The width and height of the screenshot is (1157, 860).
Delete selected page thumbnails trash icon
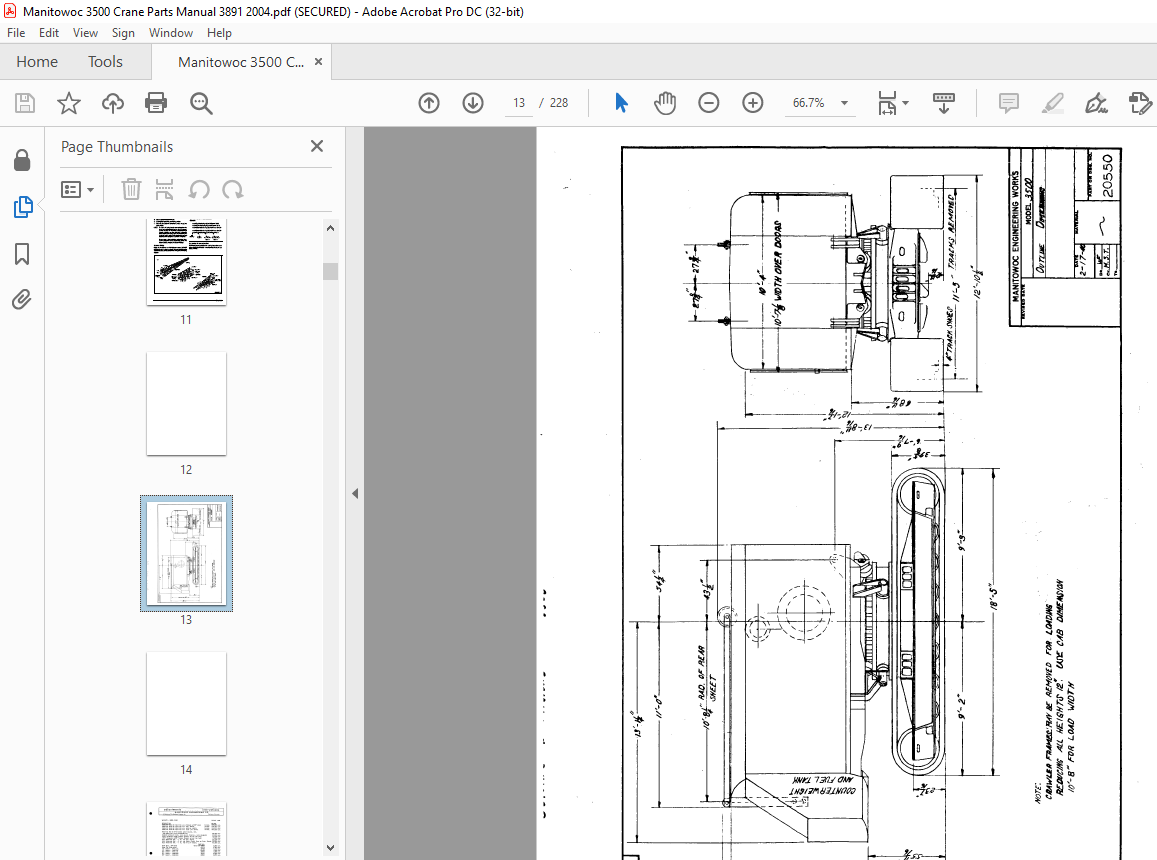pos(131,190)
